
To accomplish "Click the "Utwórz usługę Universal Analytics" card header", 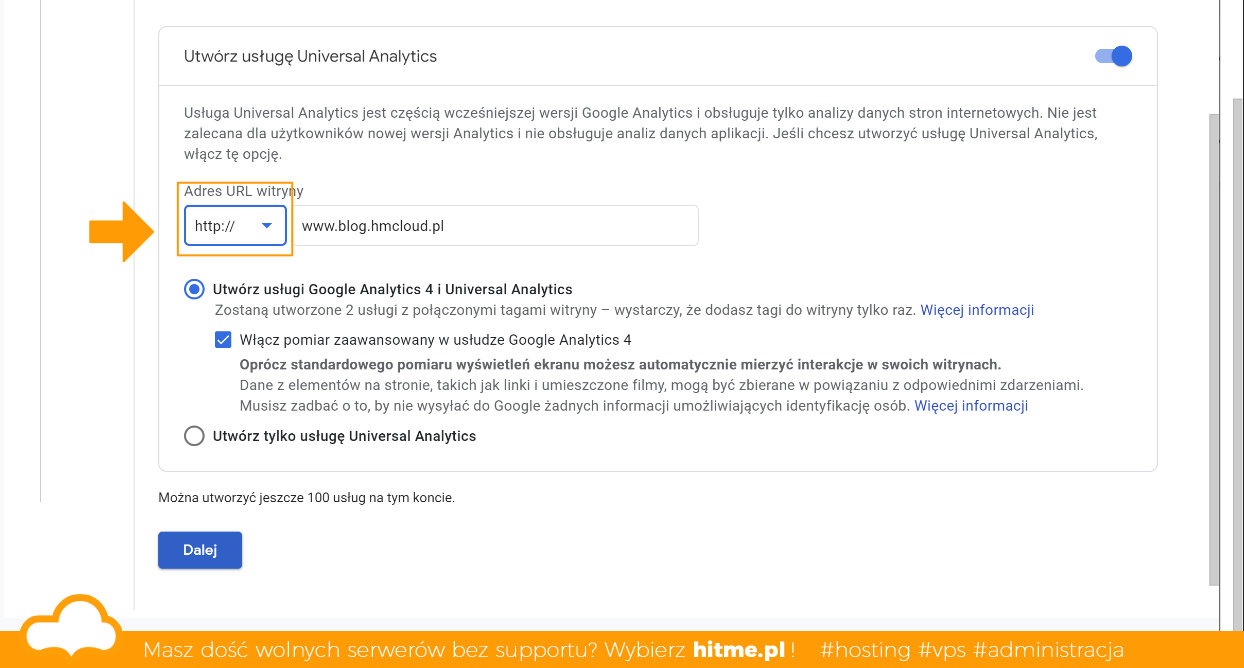I will pos(311,56).
